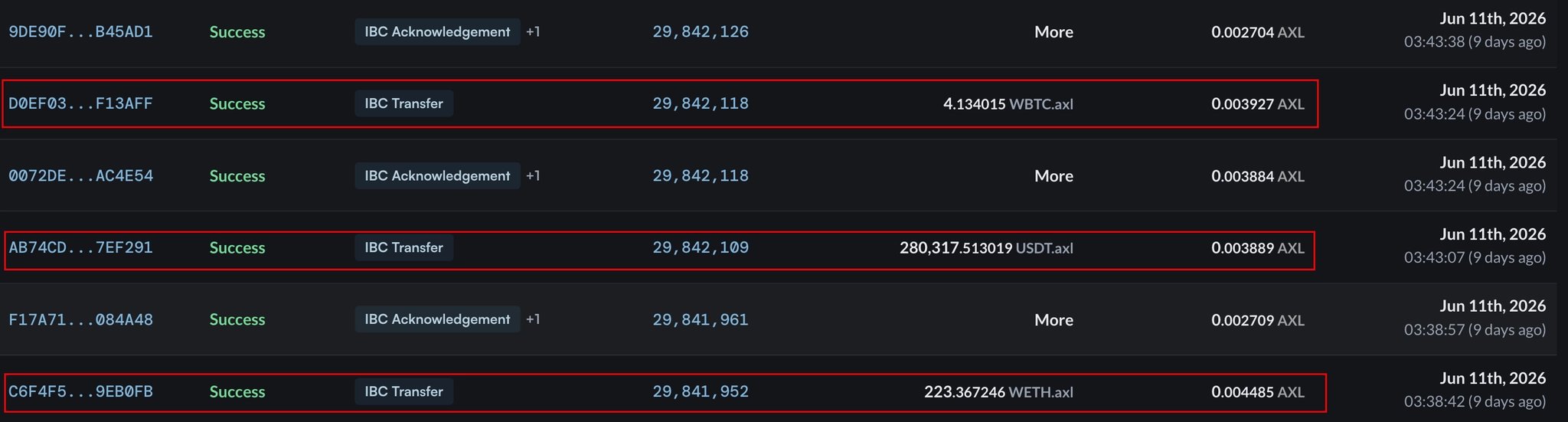Viewport: 1568px width, 422px height.
Task: Open transaction hash 9DE90F...B45AD1
Action: point(80,32)
